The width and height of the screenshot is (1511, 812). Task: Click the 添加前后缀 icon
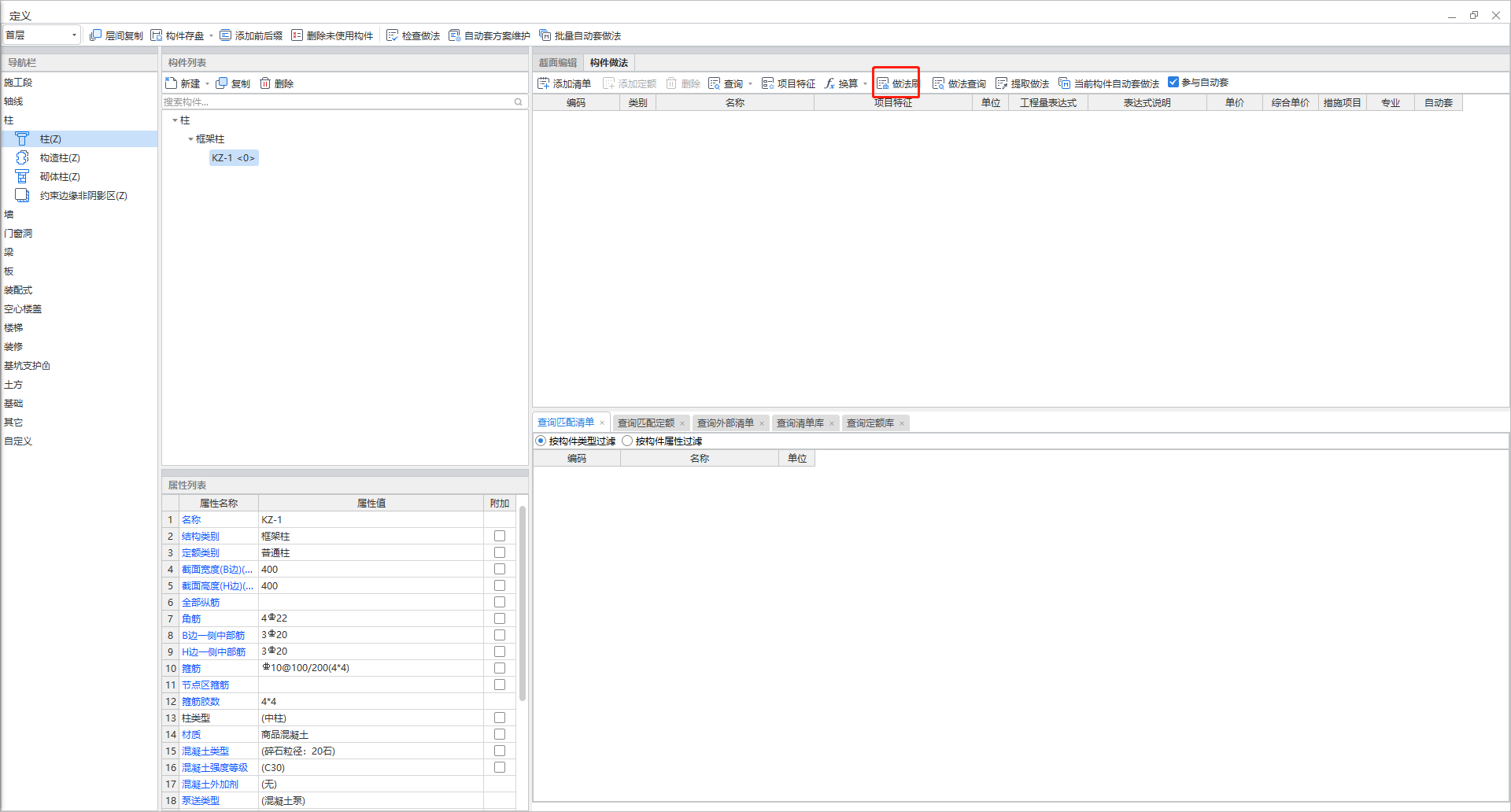226,35
